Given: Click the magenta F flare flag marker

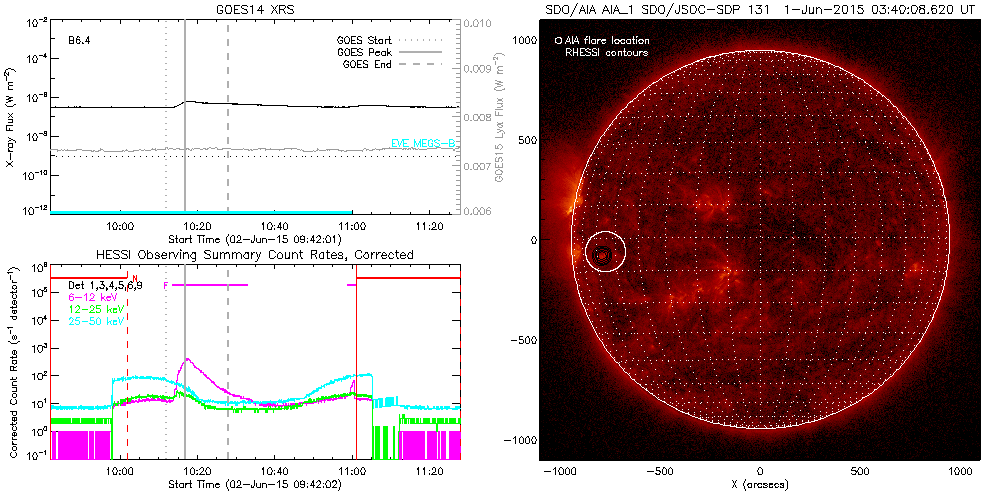Looking at the screenshot, I should (x=165, y=285).
